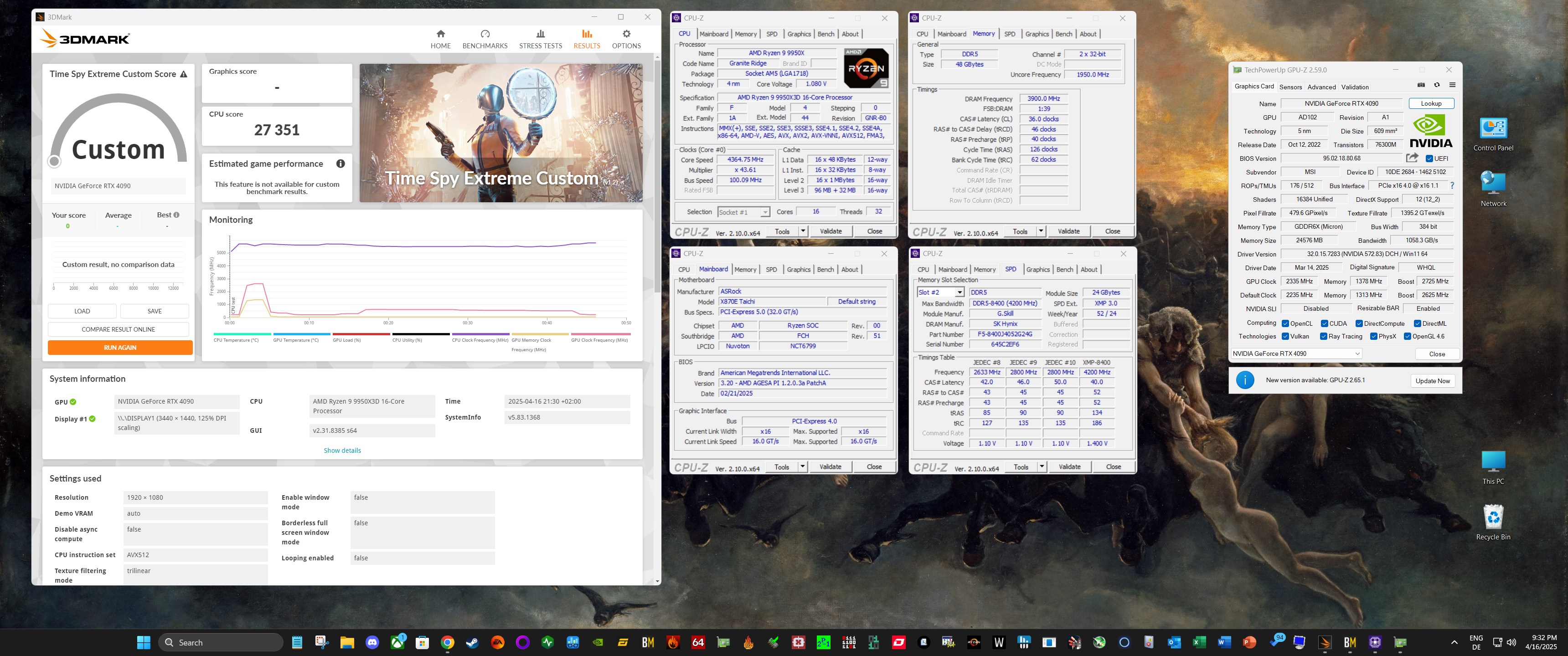Expand Tools dropdown arrow in CPU-Z Memory window
This screenshot has width=1568, height=656.
coord(1041,231)
